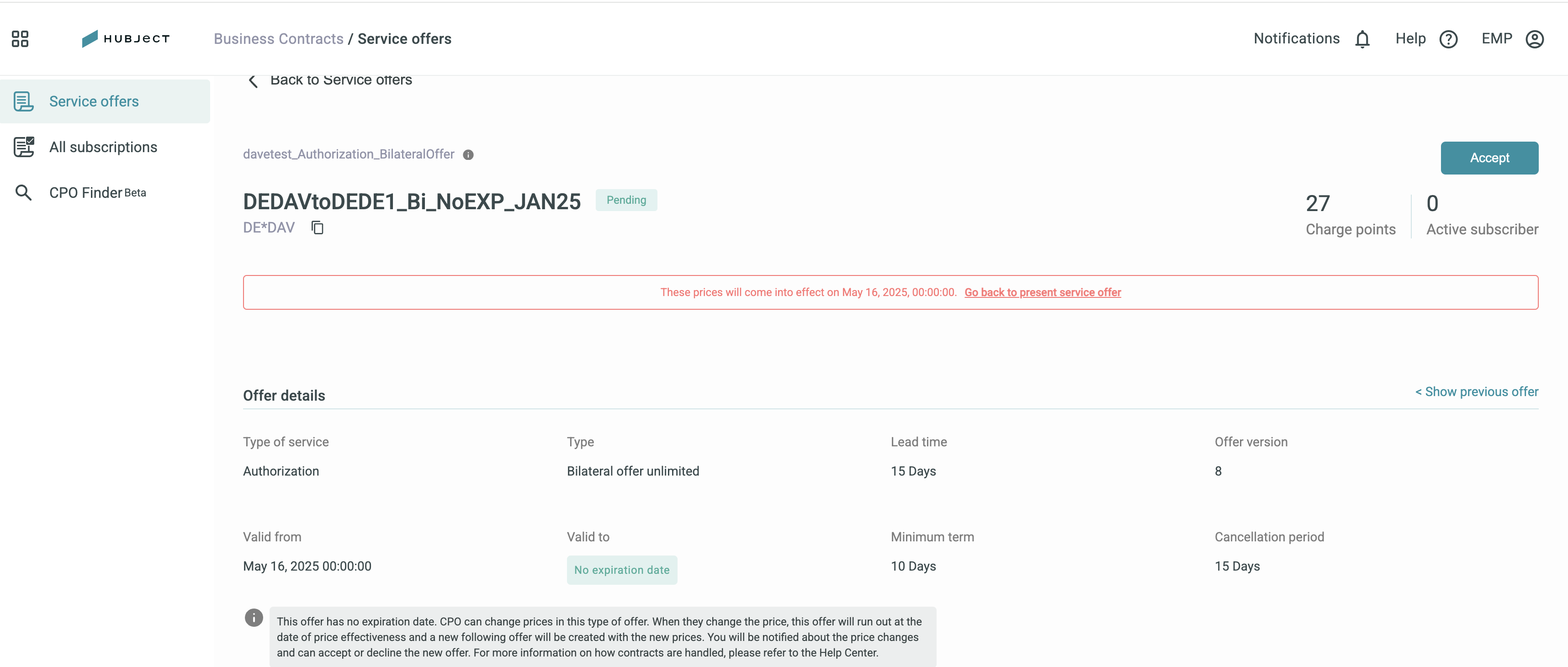Click the No expiration date badge
Screen dimensions: 1568x667
pos(621,570)
